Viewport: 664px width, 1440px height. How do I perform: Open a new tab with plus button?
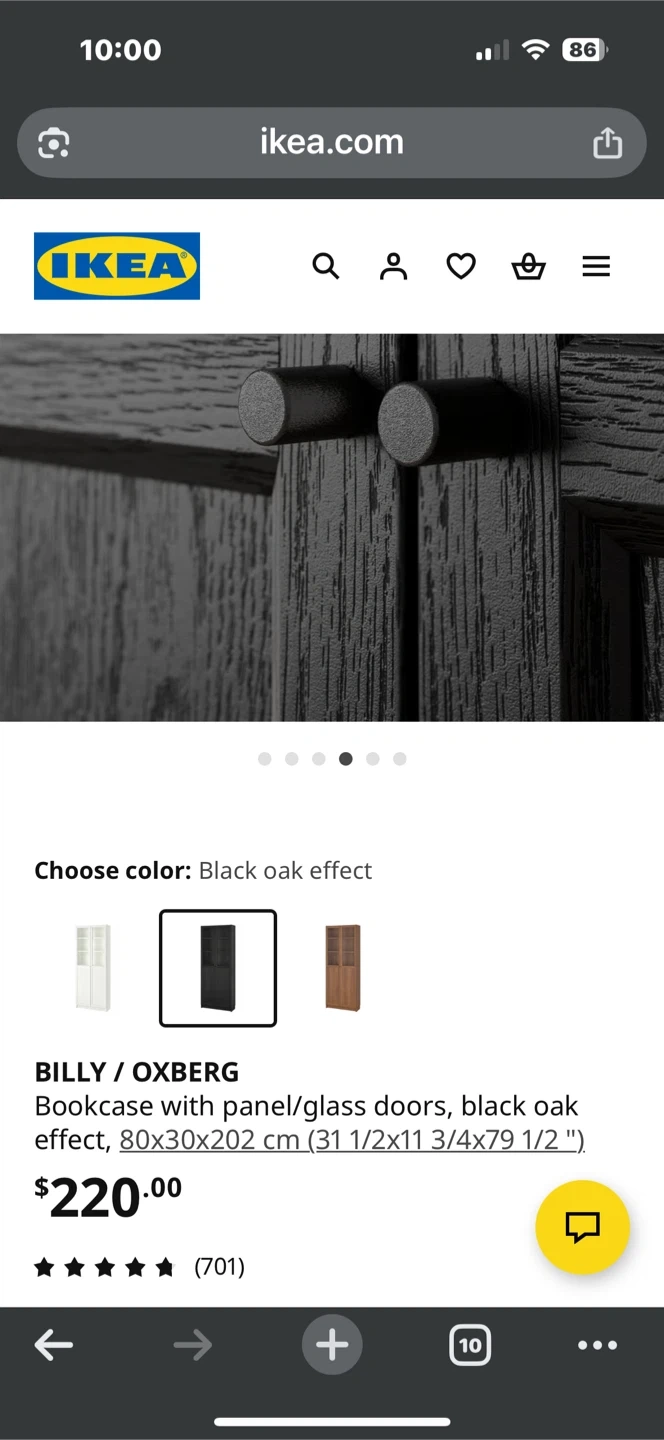pyautogui.click(x=332, y=1345)
